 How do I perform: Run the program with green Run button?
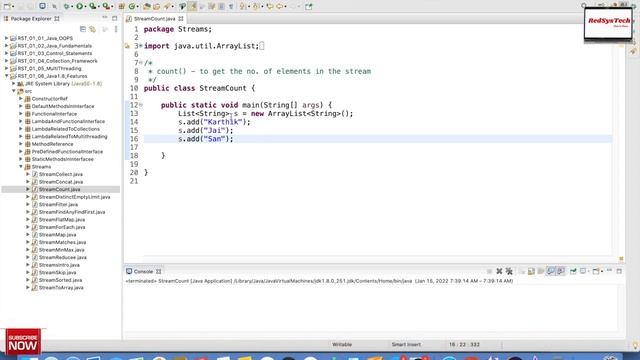pyautogui.click(x=80, y=6)
